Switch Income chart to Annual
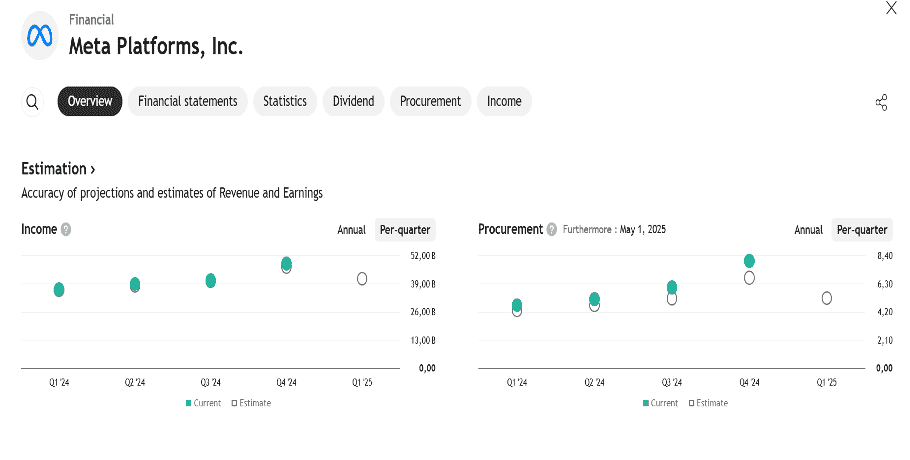Viewport: 910px width, 460px height. click(351, 230)
